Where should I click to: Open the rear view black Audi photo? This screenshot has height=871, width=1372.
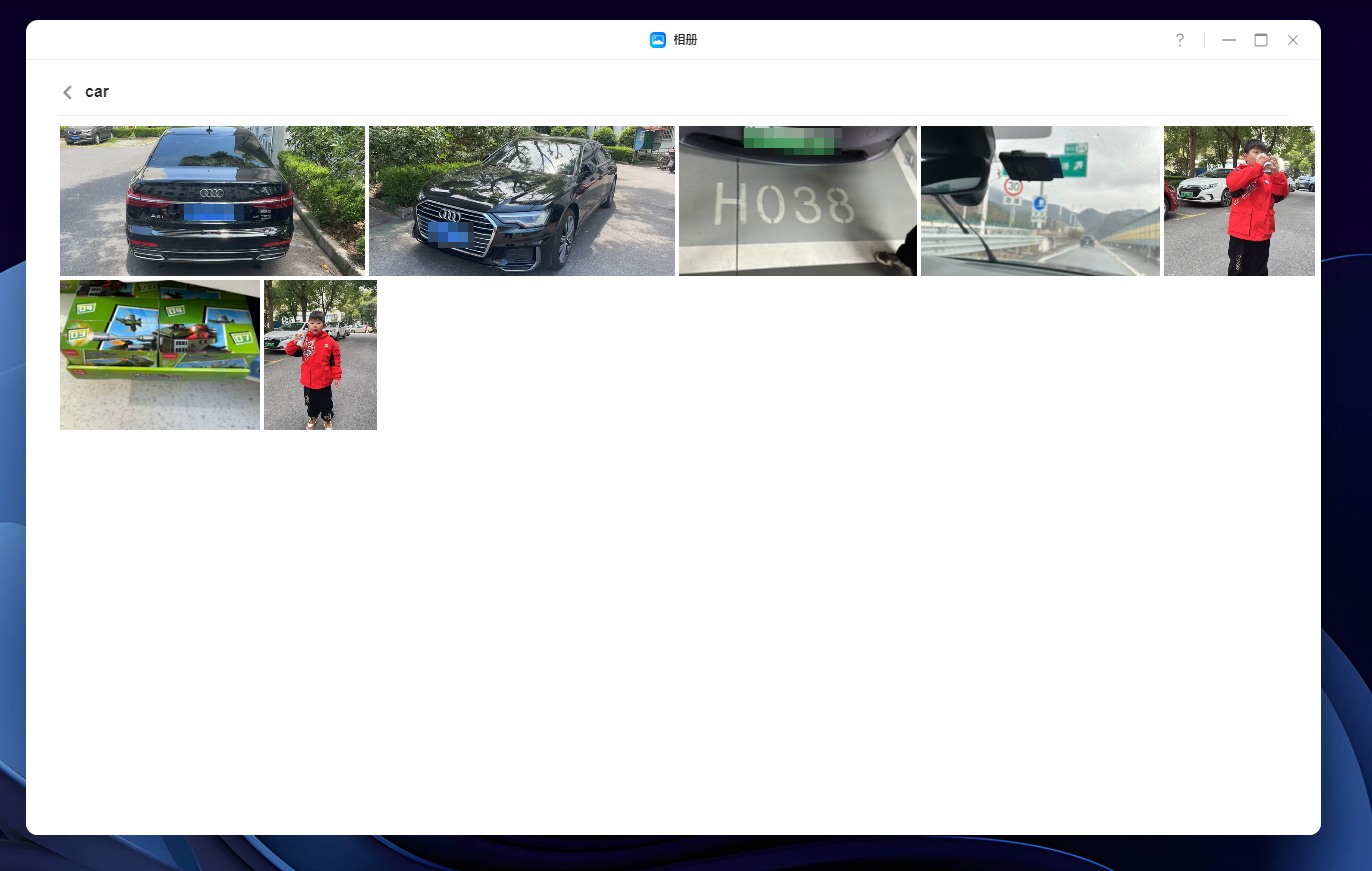point(212,200)
